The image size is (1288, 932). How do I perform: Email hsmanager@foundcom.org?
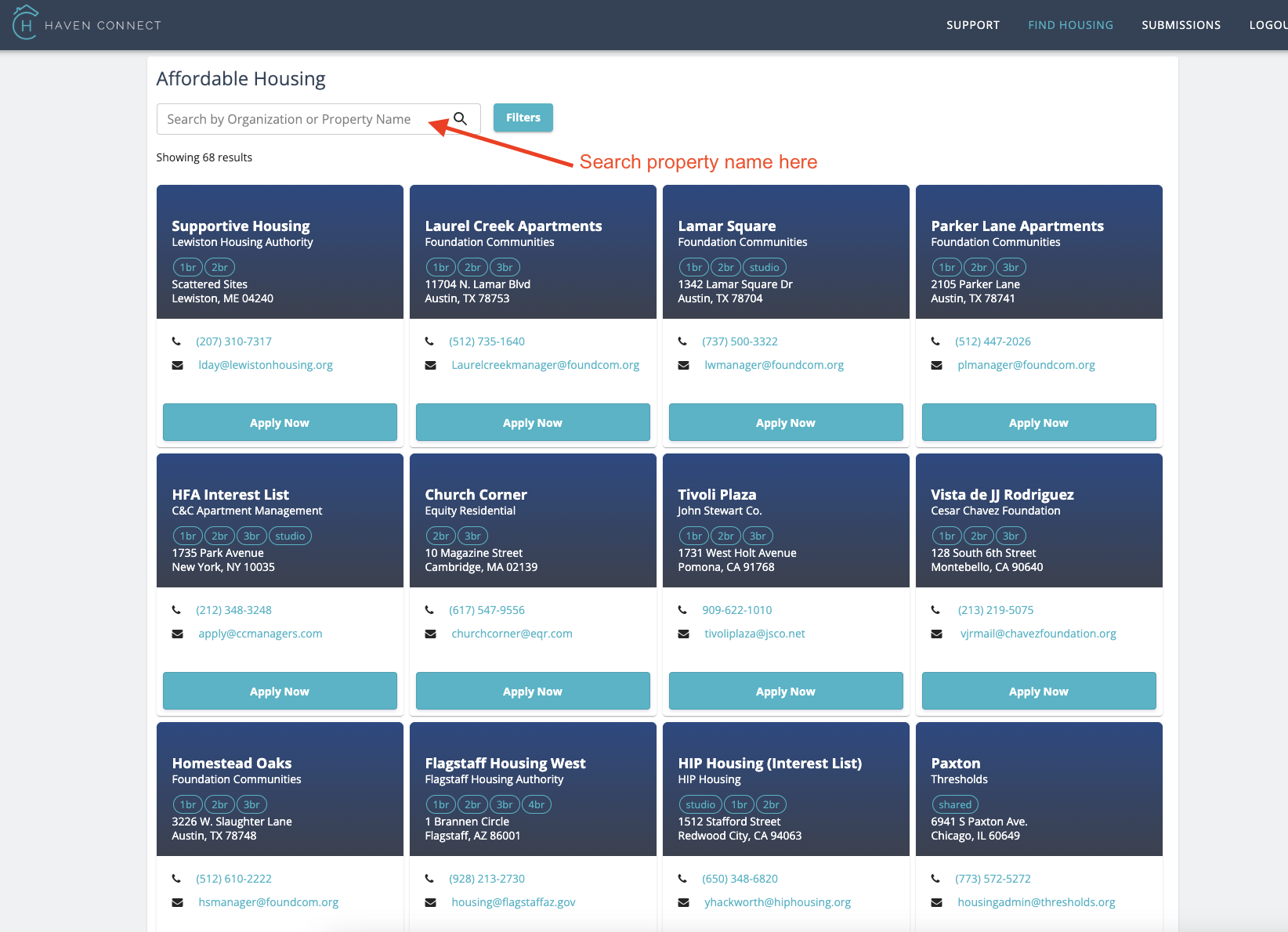point(269,902)
